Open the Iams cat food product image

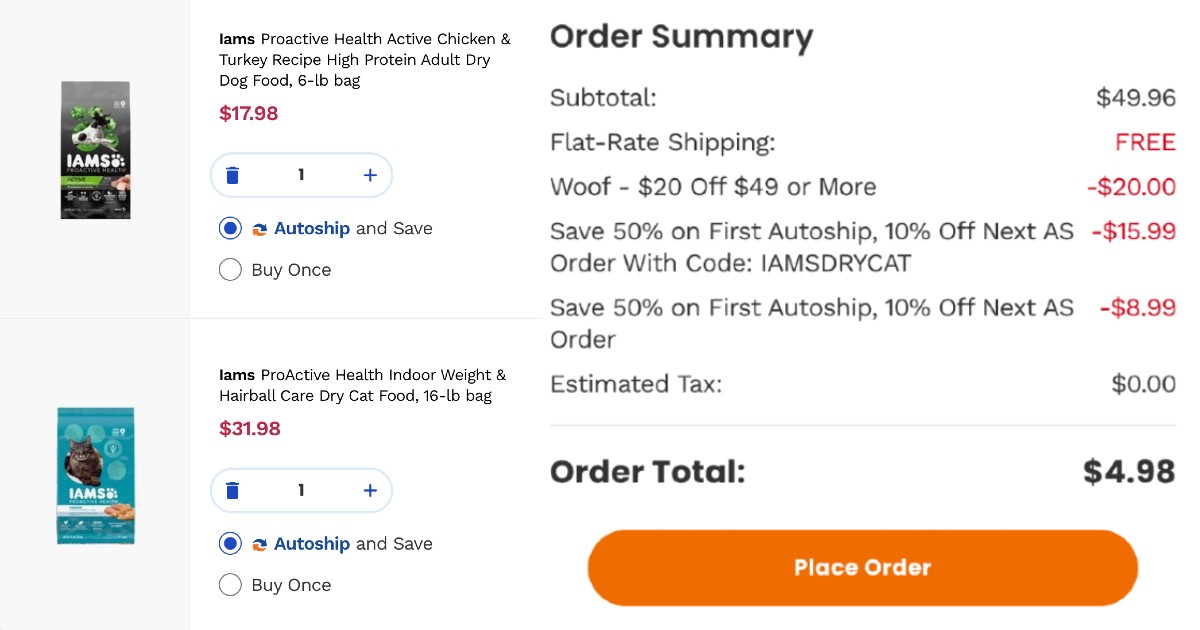pyautogui.click(x=95, y=475)
